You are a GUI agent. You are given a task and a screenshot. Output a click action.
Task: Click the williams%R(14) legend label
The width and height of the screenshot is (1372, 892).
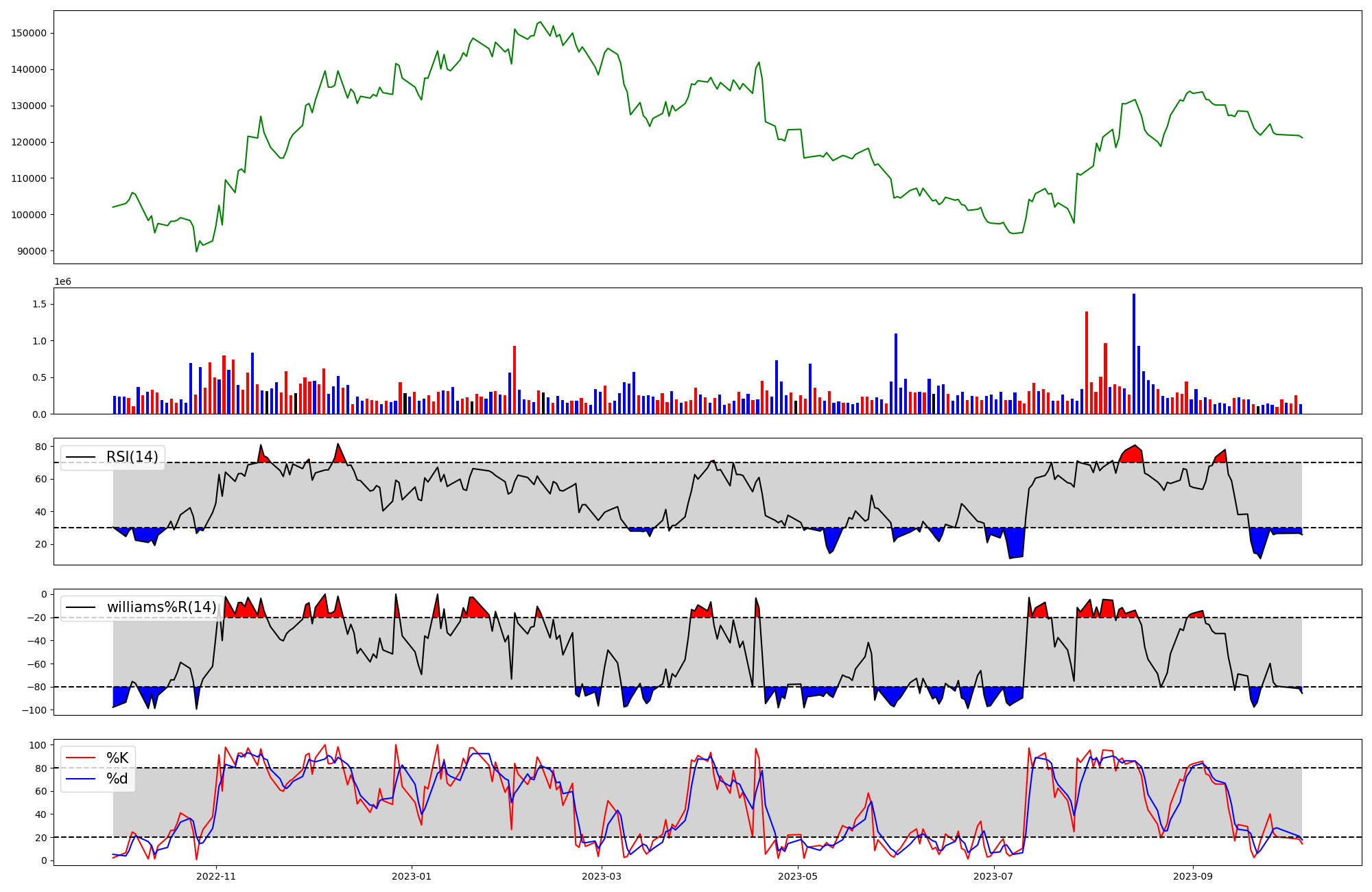(161, 607)
